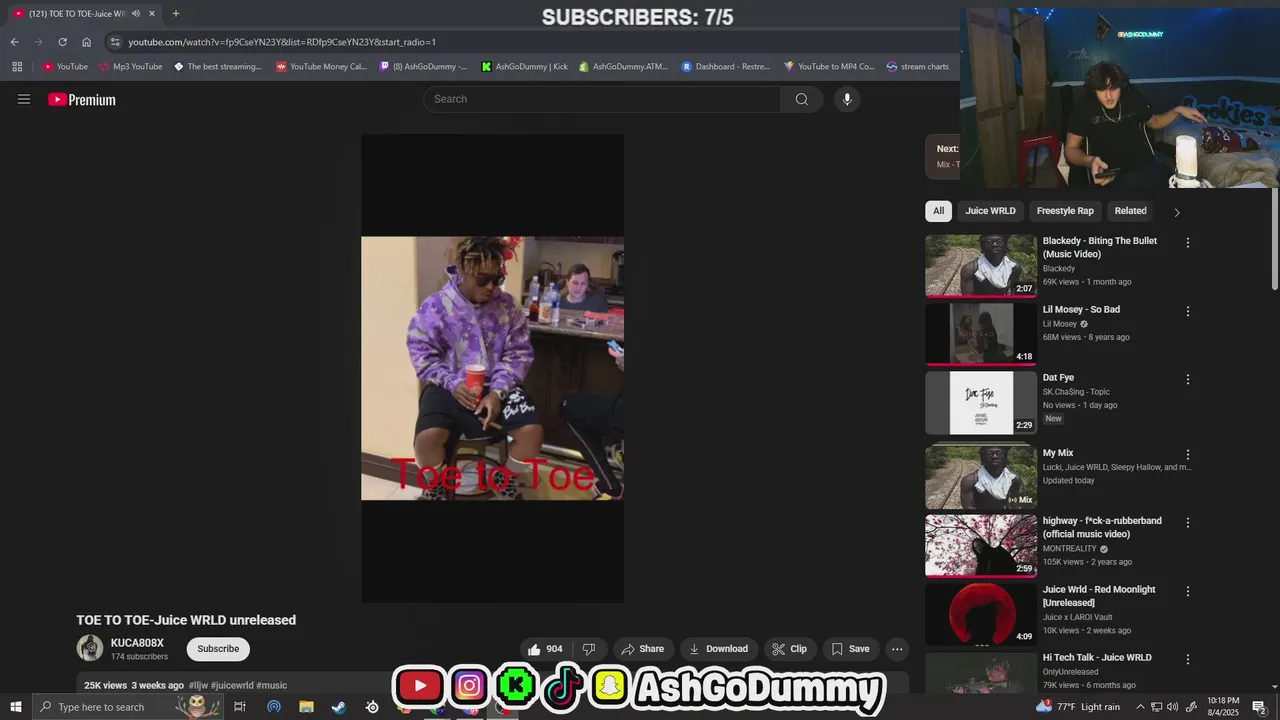Open options menu for Hi Tech Talk
The image size is (1280, 720).
tap(1188, 660)
